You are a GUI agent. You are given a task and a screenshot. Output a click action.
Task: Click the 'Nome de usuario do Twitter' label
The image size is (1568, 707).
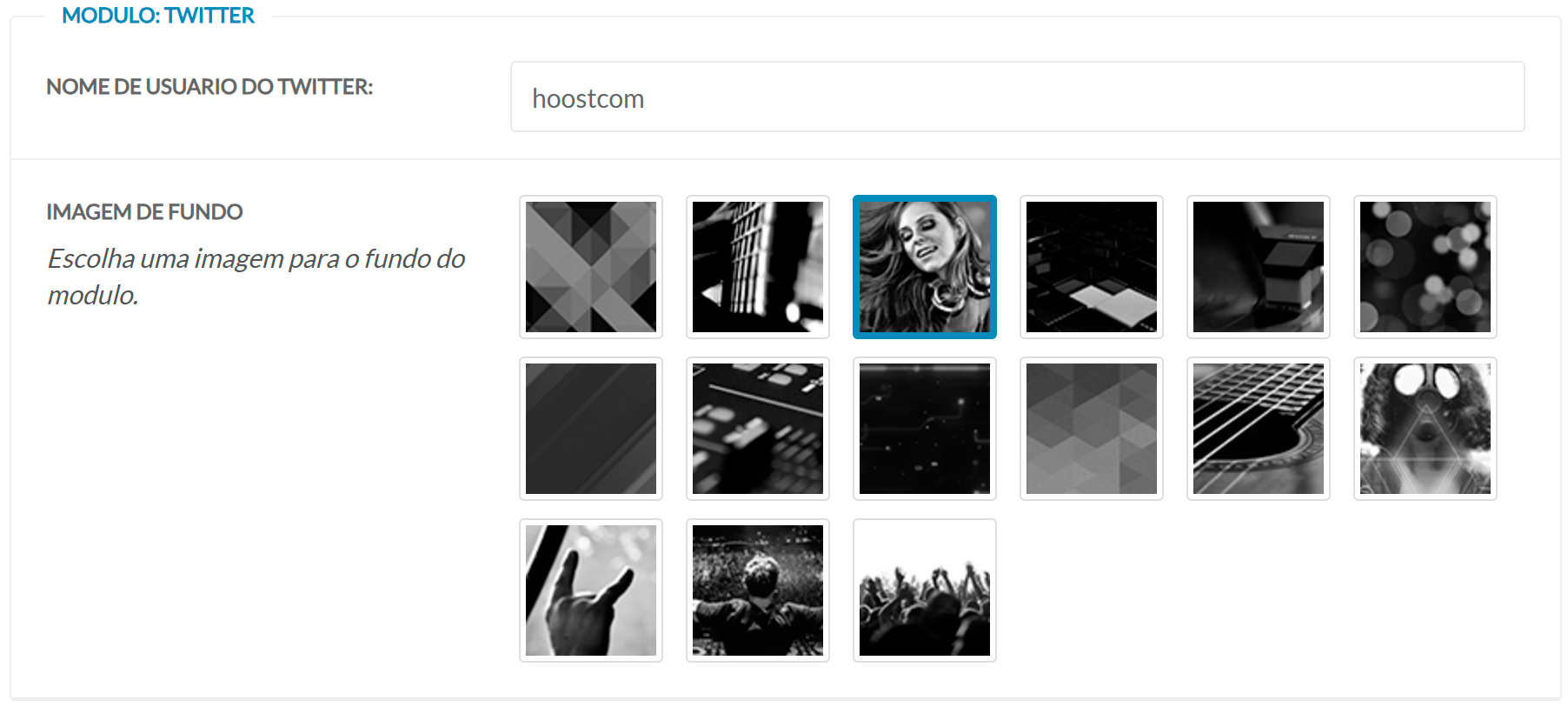pyautogui.click(x=209, y=87)
